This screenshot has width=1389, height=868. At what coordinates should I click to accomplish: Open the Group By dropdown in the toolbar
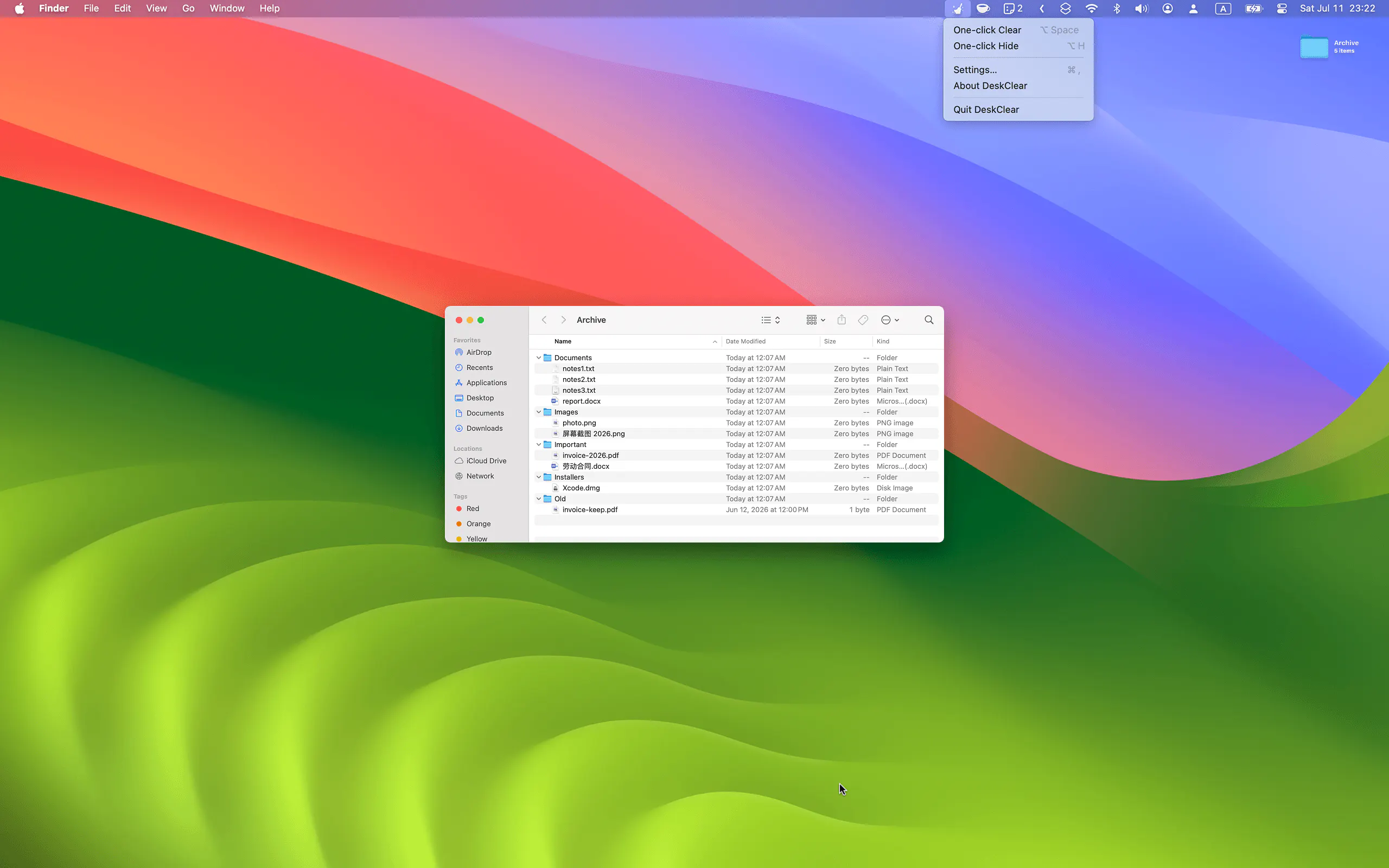coord(815,320)
